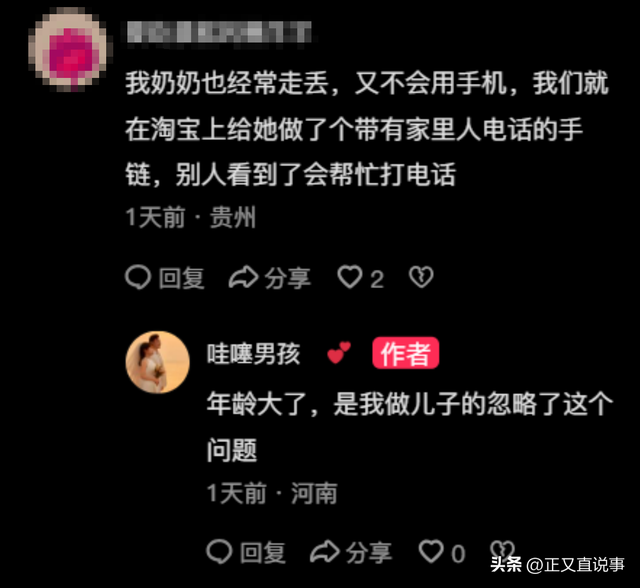
Task: Open 哇噻男孩 avatar with couple photo
Action: point(158,362)
